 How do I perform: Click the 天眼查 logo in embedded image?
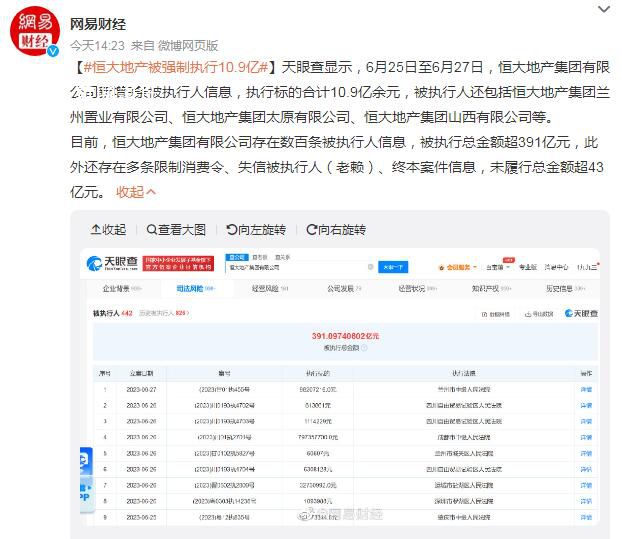(x=112, y=263)
